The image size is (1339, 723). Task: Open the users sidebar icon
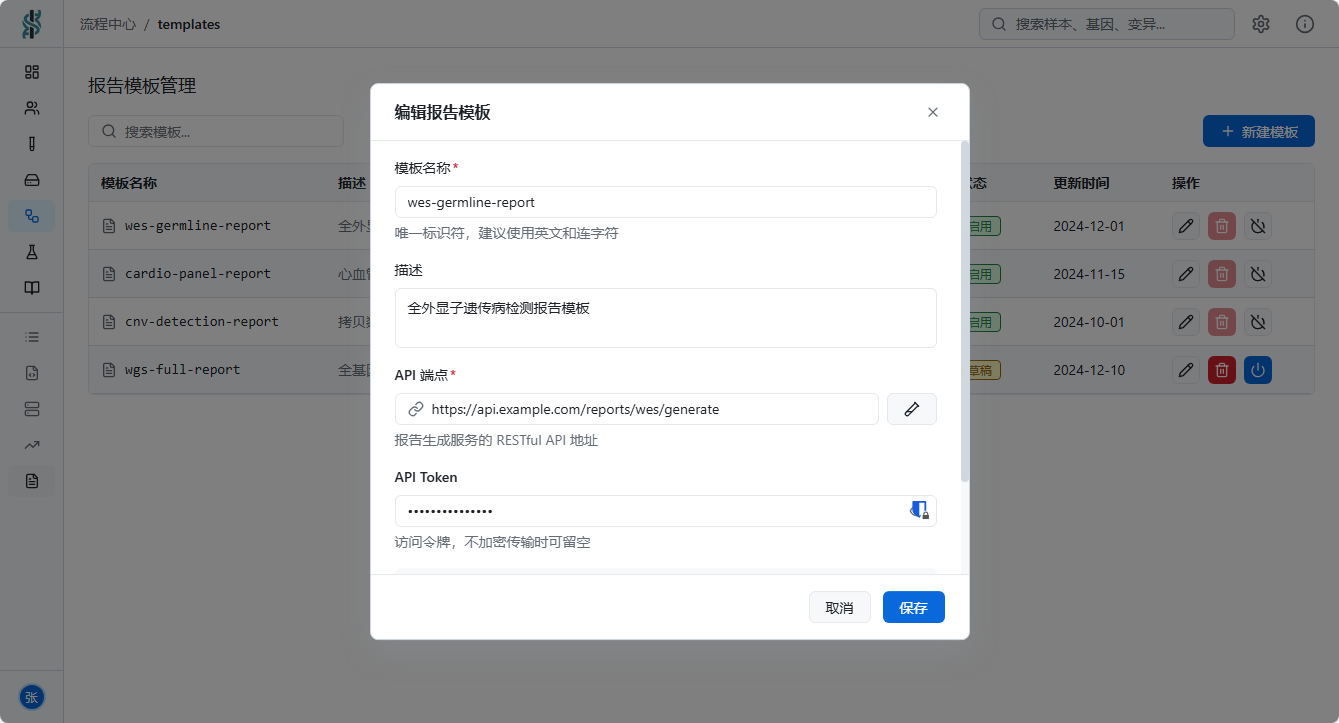[x=32, y=108]
